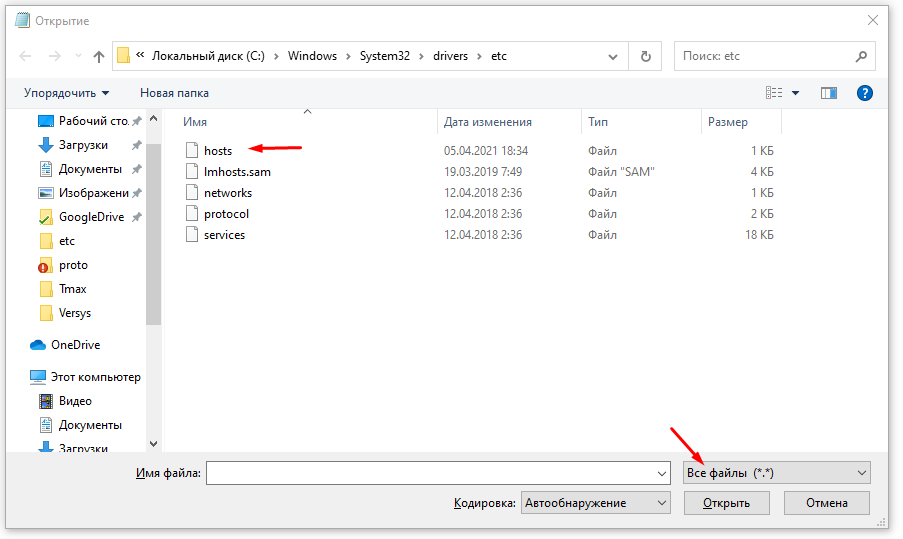
Task: Click the Отмена button
Action: click(826, 503)
